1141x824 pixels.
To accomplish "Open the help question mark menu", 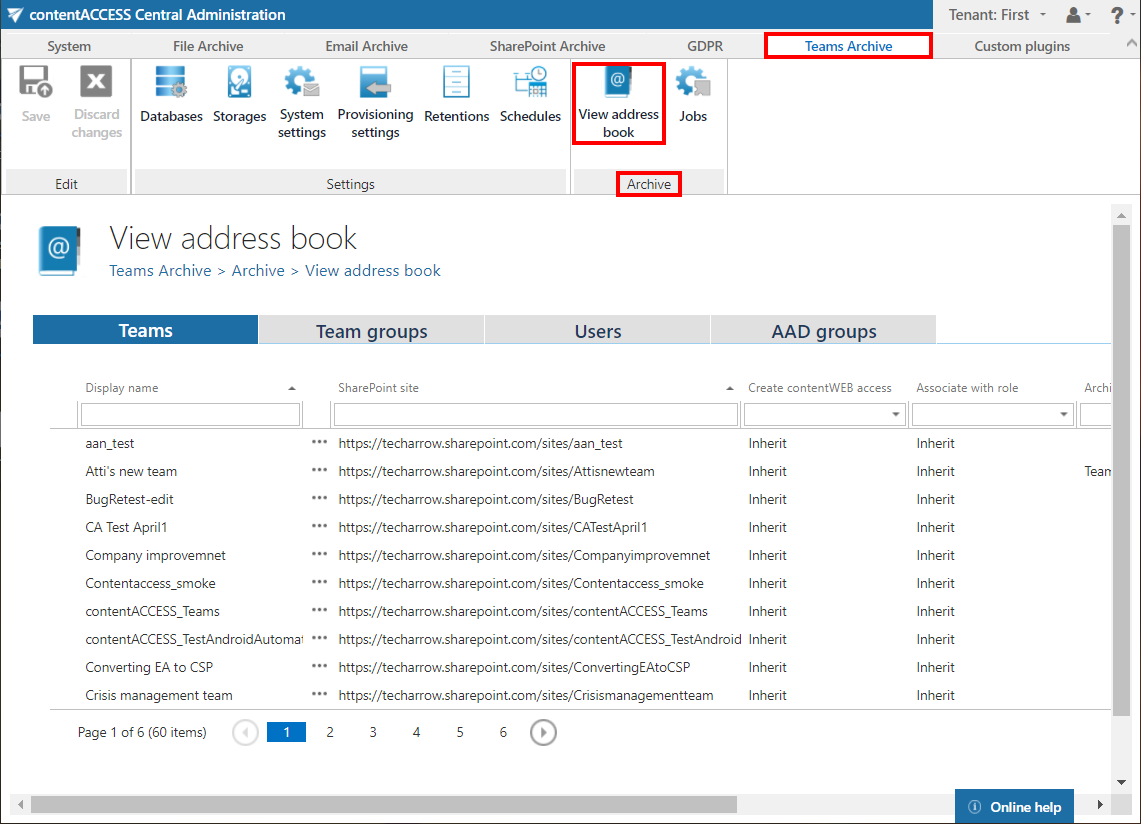I will [1118, 15].
